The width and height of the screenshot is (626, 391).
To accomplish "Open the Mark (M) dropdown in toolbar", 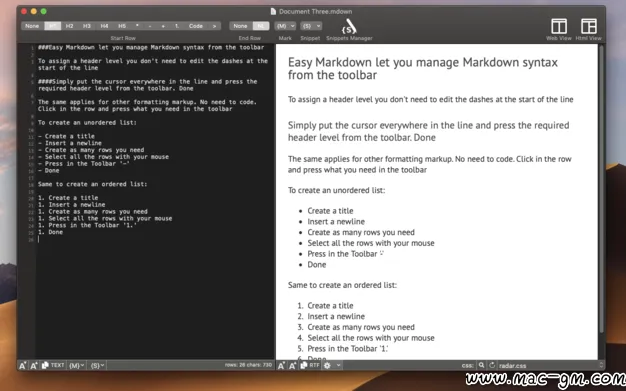I will coord(285,26).
